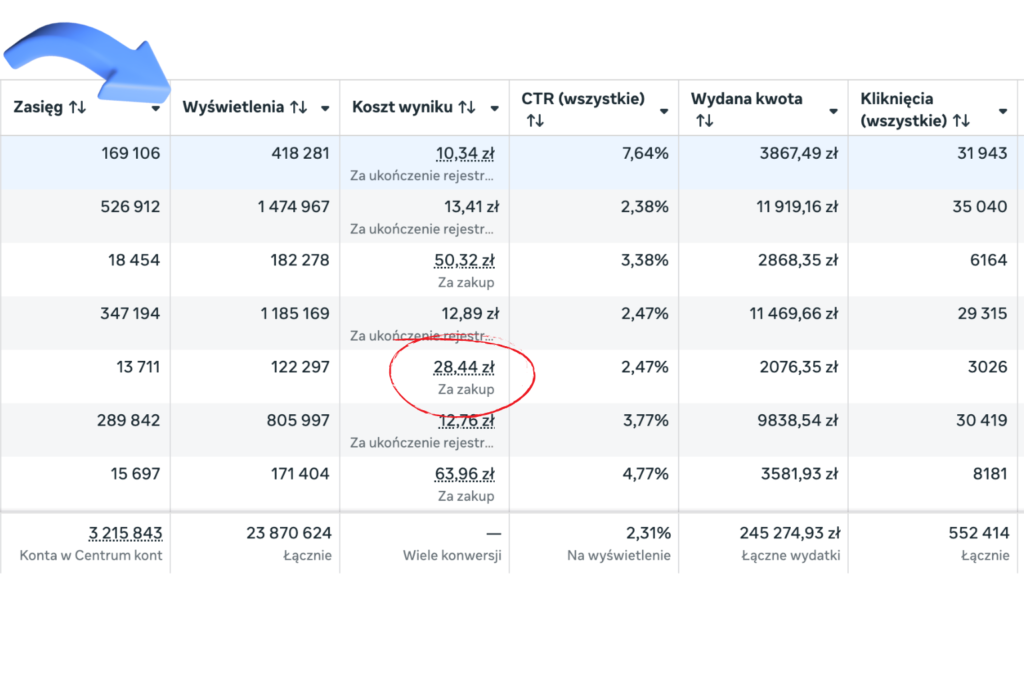Open the CTR (wszystkie) column dropdown
The width and height of the screenshot is (1024, 683).
tap(664, 110)
